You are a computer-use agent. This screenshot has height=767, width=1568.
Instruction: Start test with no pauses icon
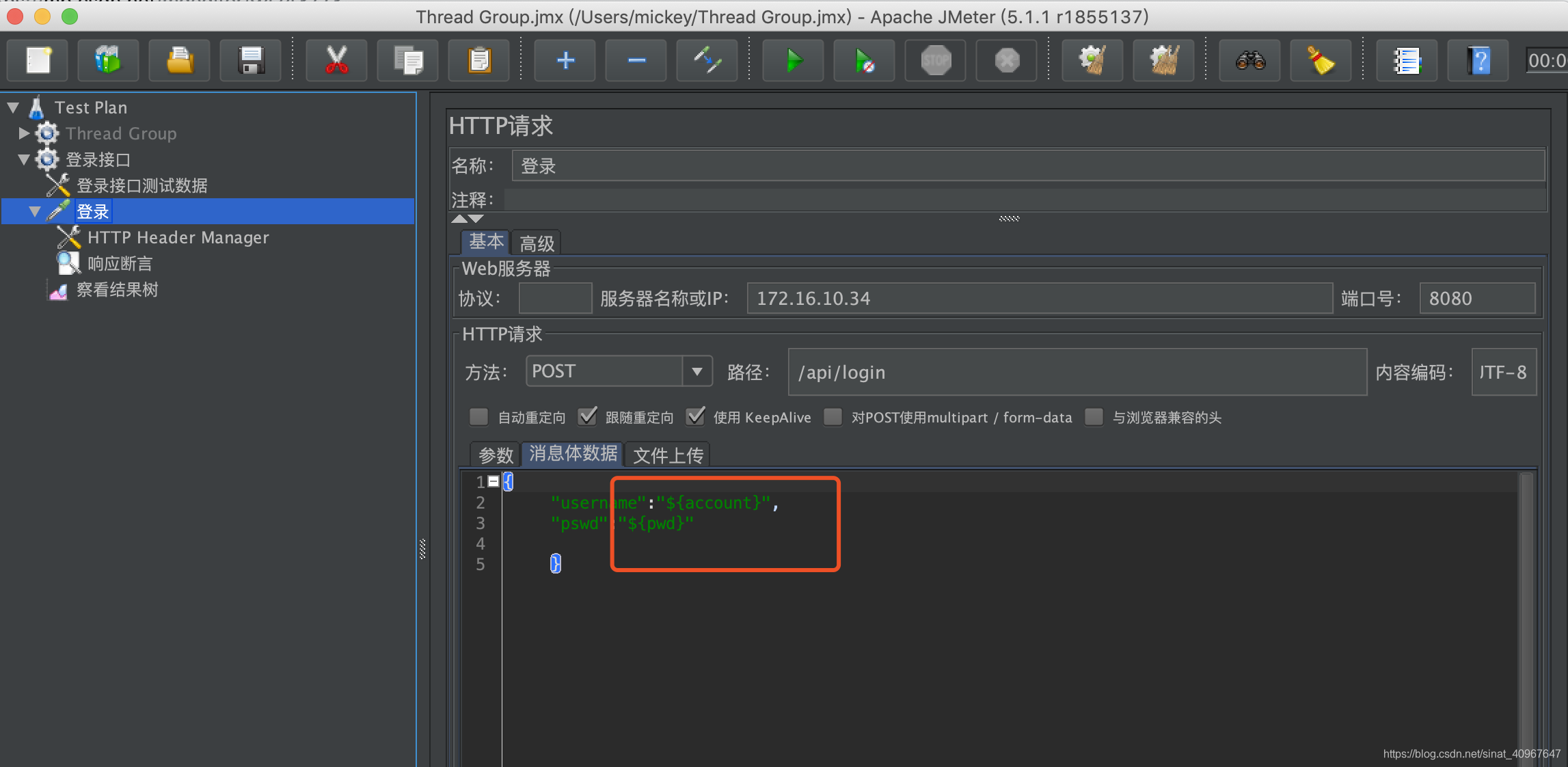coord(864,61)
